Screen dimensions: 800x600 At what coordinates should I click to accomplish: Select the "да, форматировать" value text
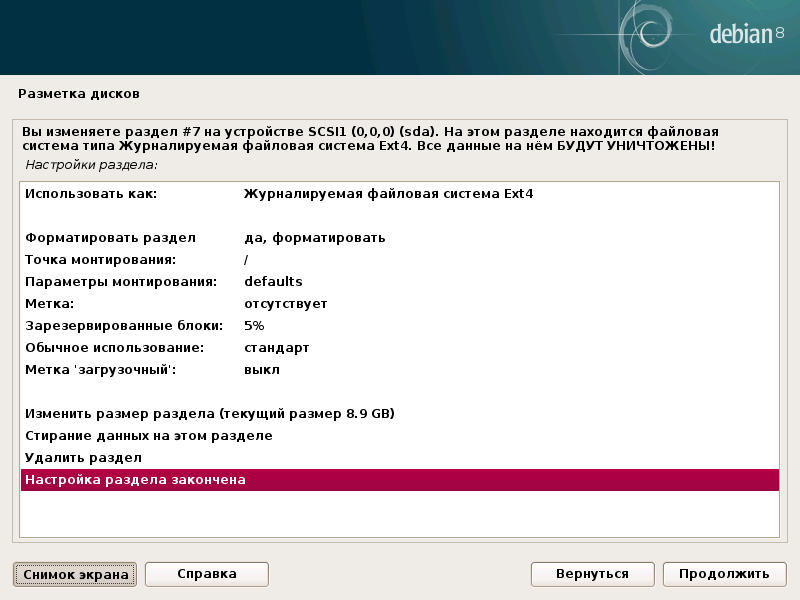coord(315,238)
